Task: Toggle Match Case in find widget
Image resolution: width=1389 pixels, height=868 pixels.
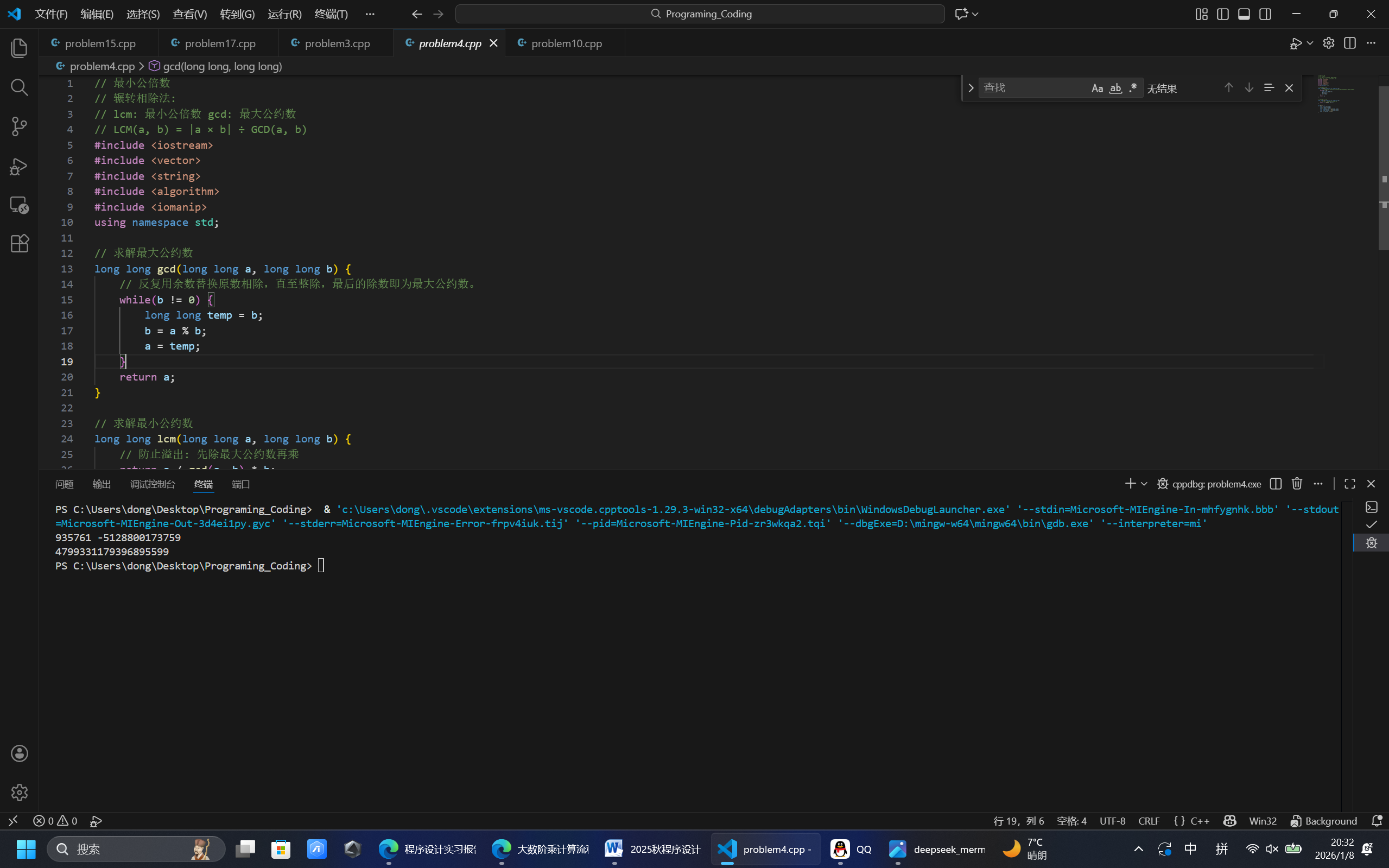Action: click(x=1097, y=88)
